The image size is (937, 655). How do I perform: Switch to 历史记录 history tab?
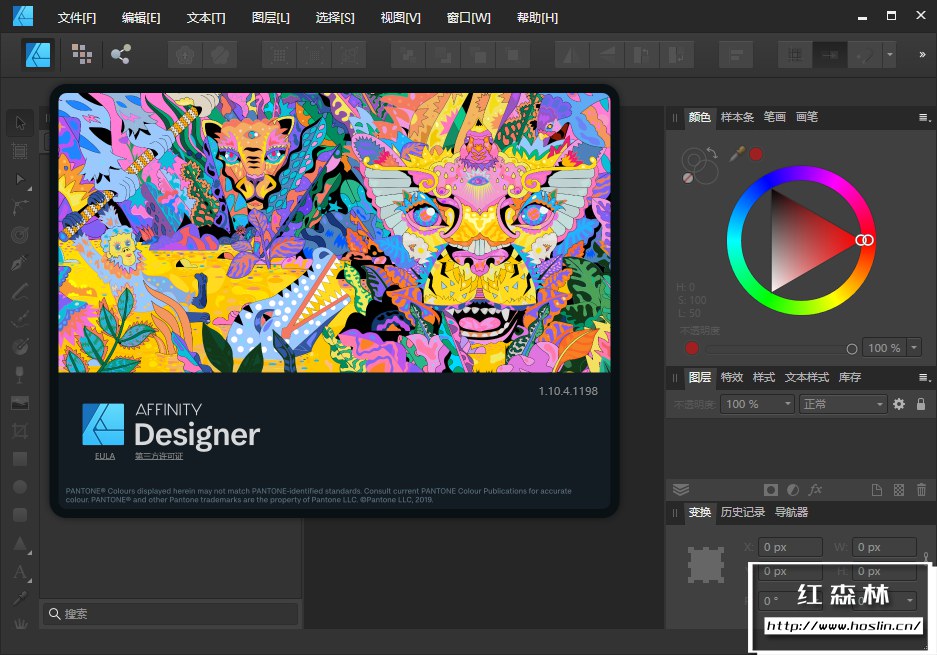pyautogui.click(x=743, y=512)
